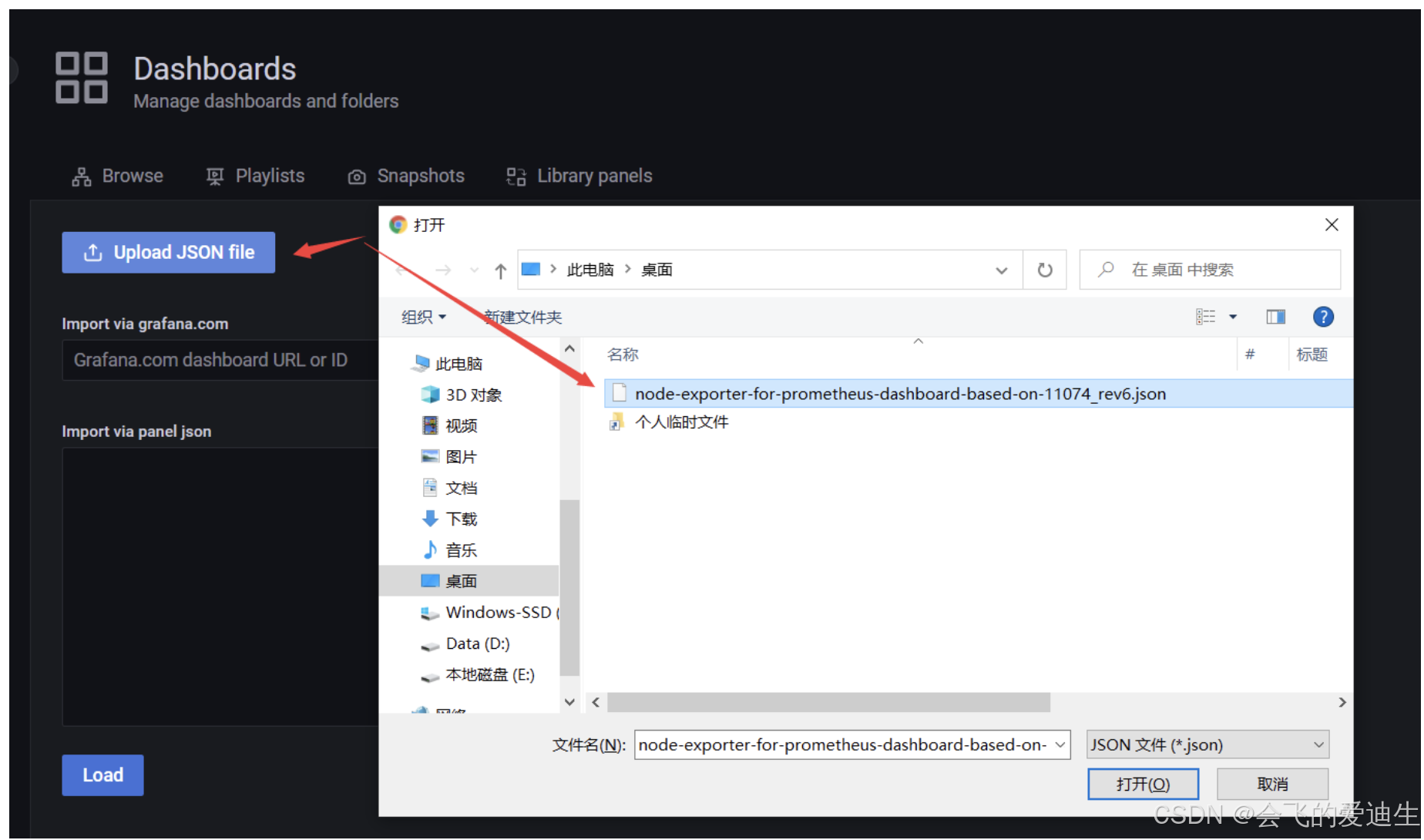Select 桌面 in the navigation tree
This screenshot has height=840, width=1424.
[469, 581]
